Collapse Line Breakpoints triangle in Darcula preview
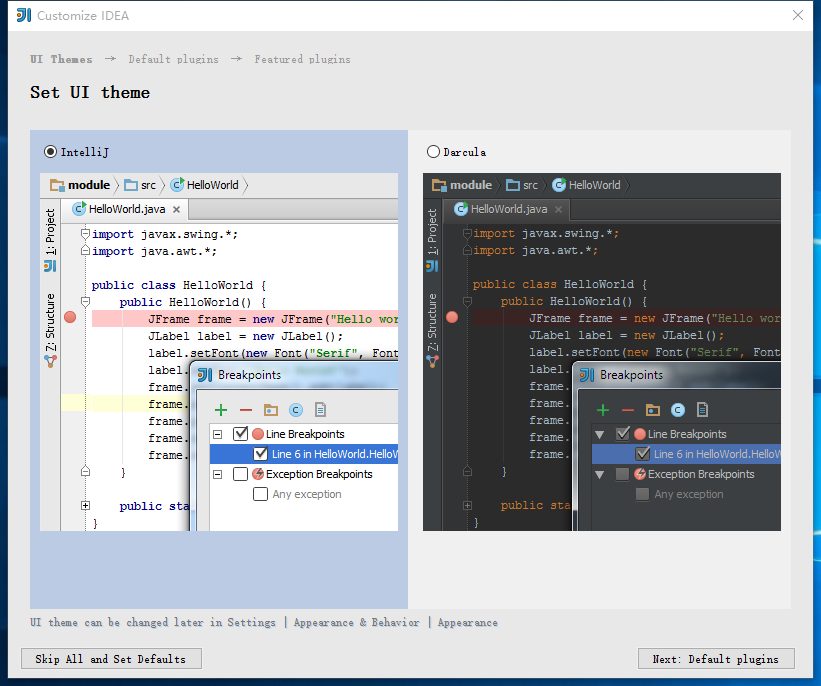The width and height of the screenshot is (821, 686). 600,434
